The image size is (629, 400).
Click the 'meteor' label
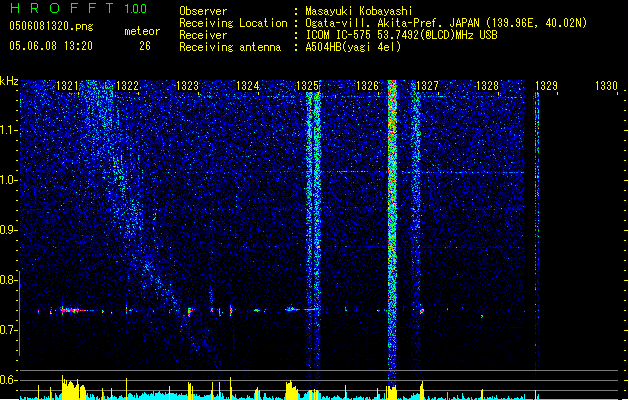142,31
